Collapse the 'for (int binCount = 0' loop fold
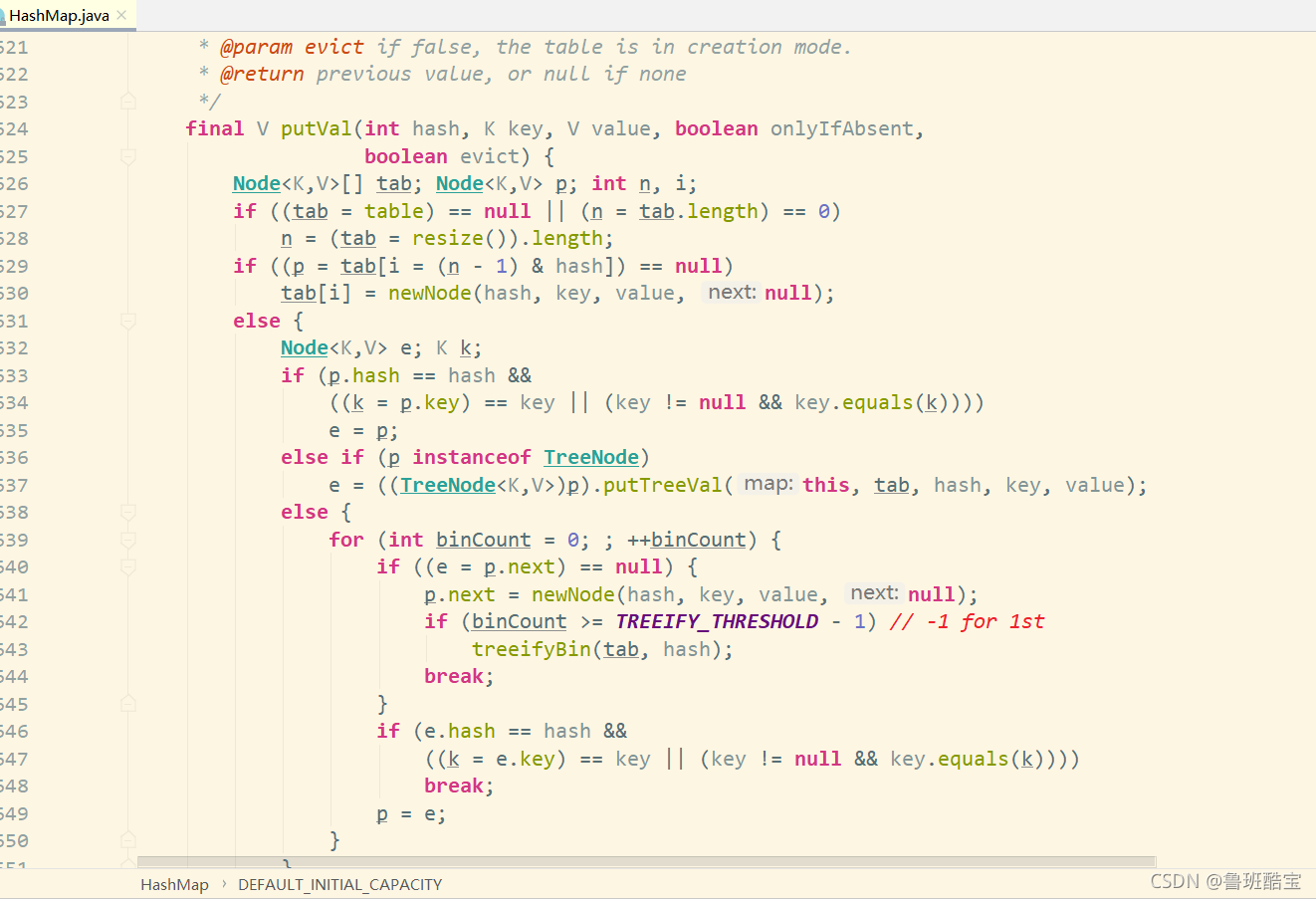This screenshot has height=899, width=1316. click(127, 540)
